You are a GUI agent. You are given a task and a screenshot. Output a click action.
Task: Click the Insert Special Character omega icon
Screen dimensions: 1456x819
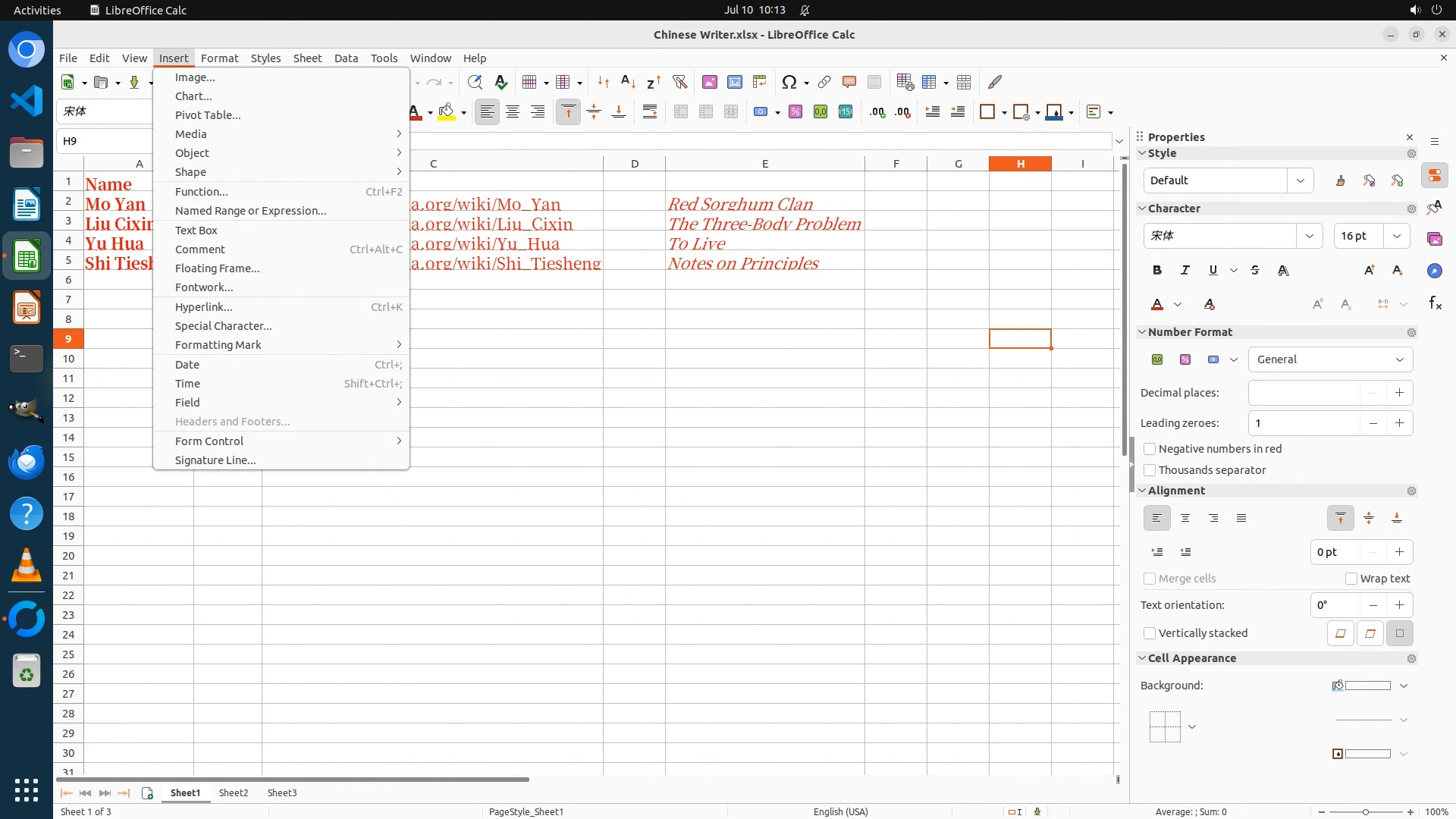(x=789, y=82)
